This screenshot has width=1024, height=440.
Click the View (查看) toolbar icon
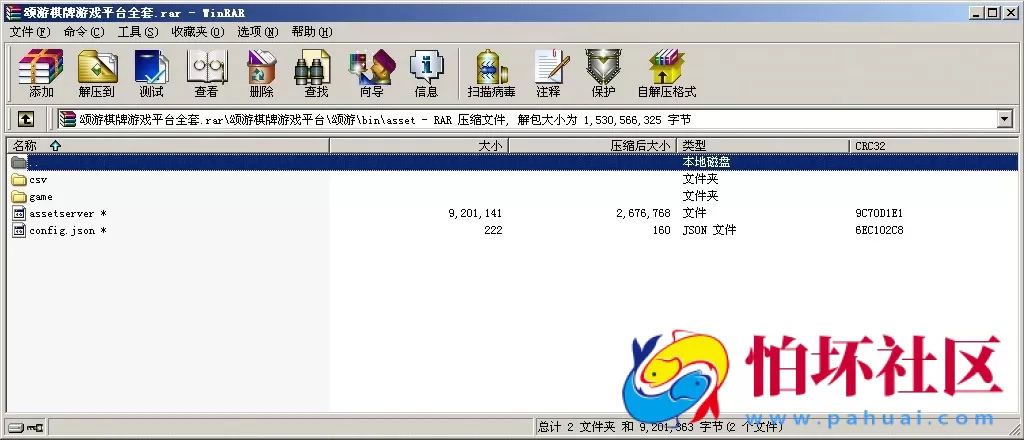(206, 67)
